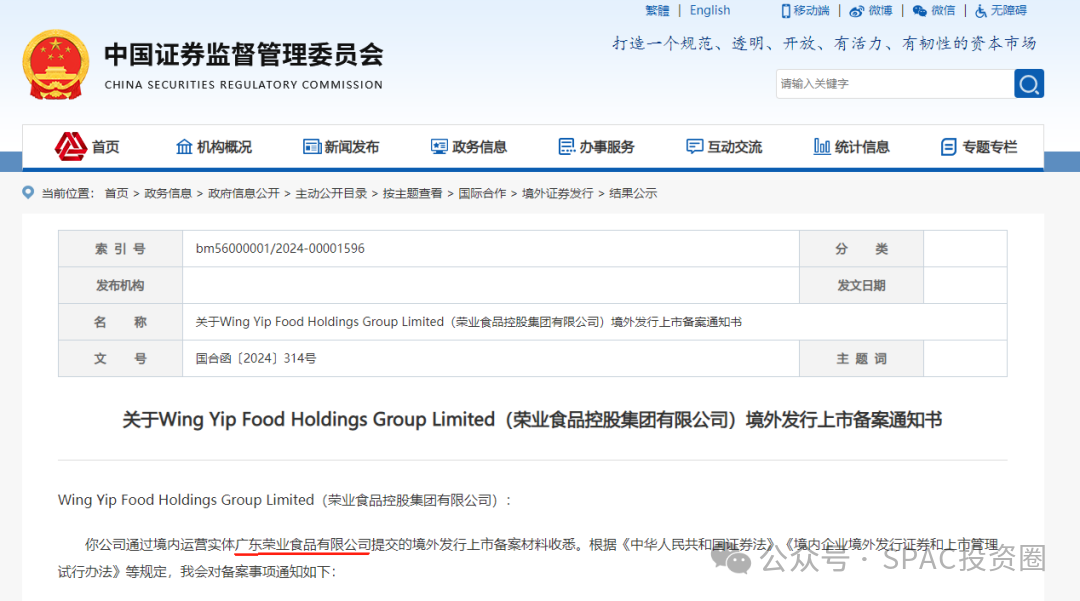
Task: Open the 首页 navigation menu item
Action: click(105, 147)
